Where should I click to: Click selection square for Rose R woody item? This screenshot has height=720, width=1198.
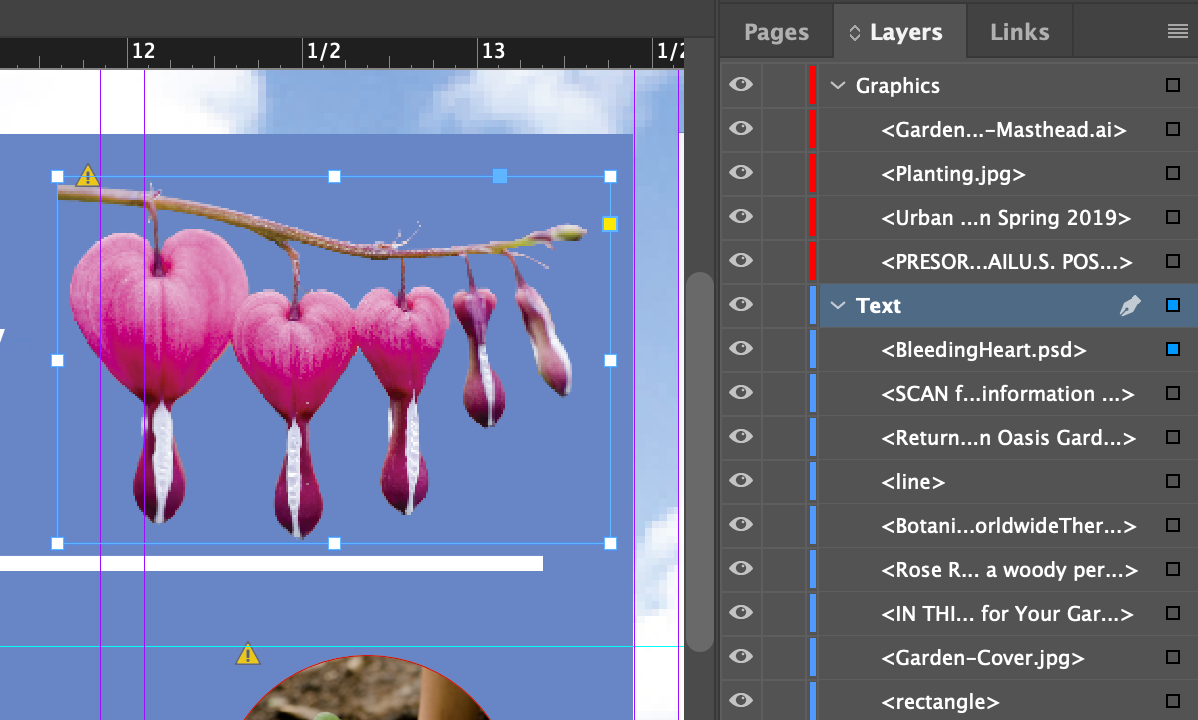[x=1173, y=569]
